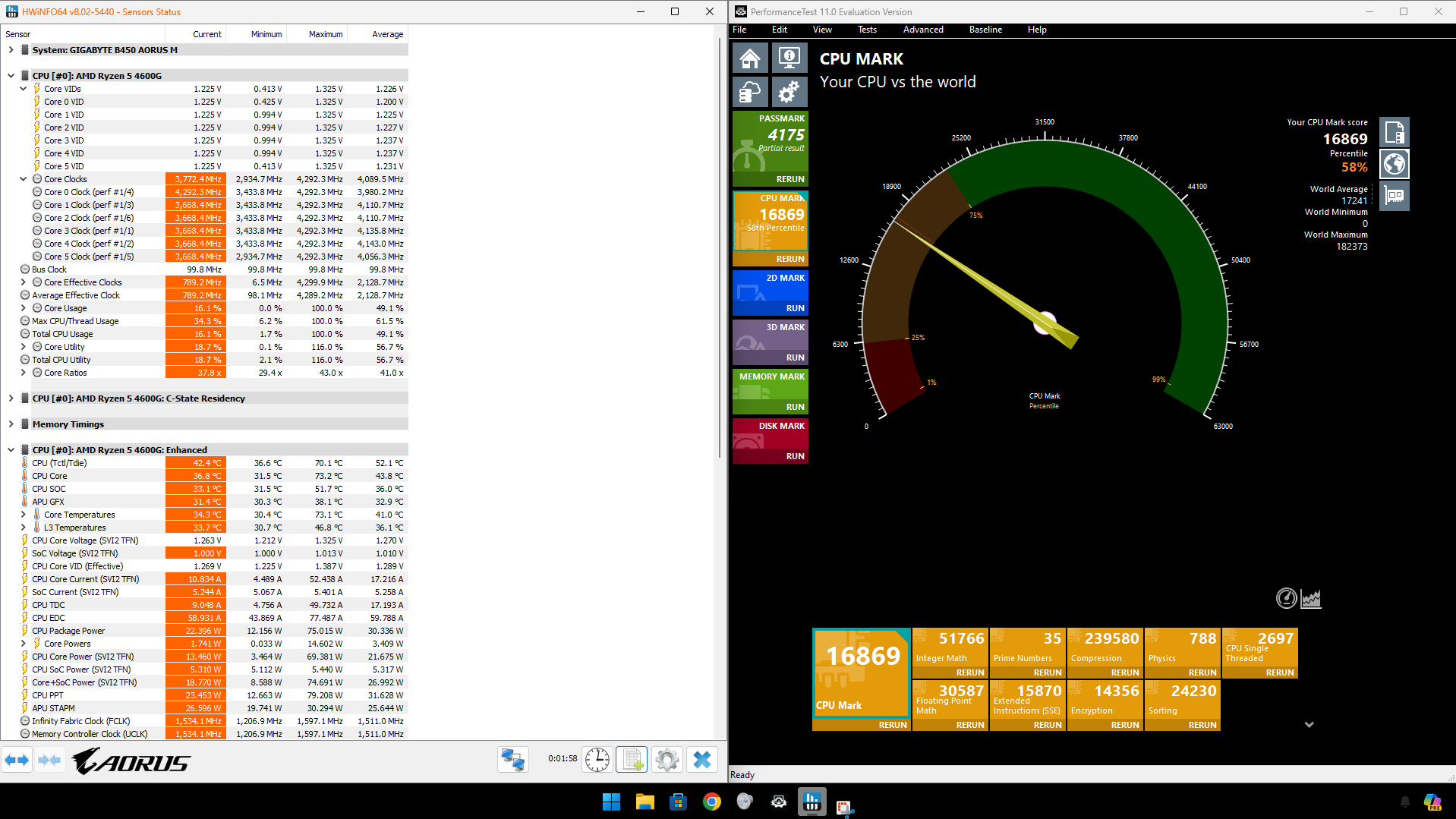The height and width of the screenshot is (819, 1456).
Task: Select HWiNFO taskbar icon
Action: coord(812,802)
